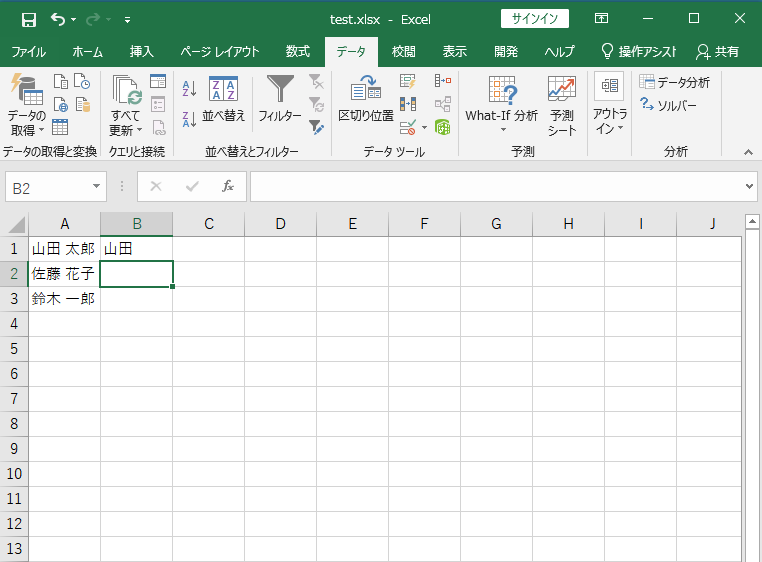Expand the What-If 分析 dropdown
762x562 pixels.
503,130
